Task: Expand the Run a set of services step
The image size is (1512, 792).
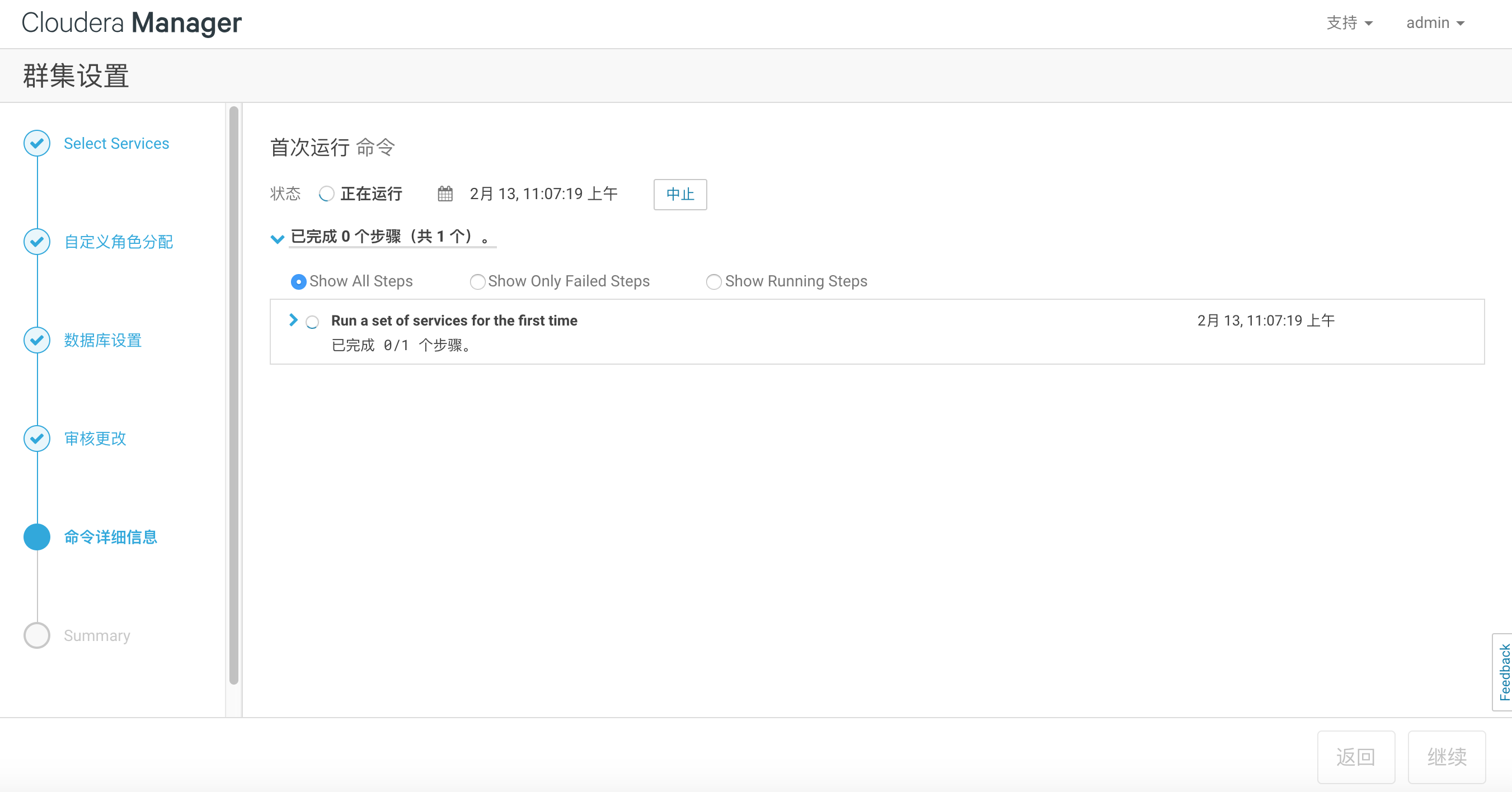Action: [x=293, y=320]
